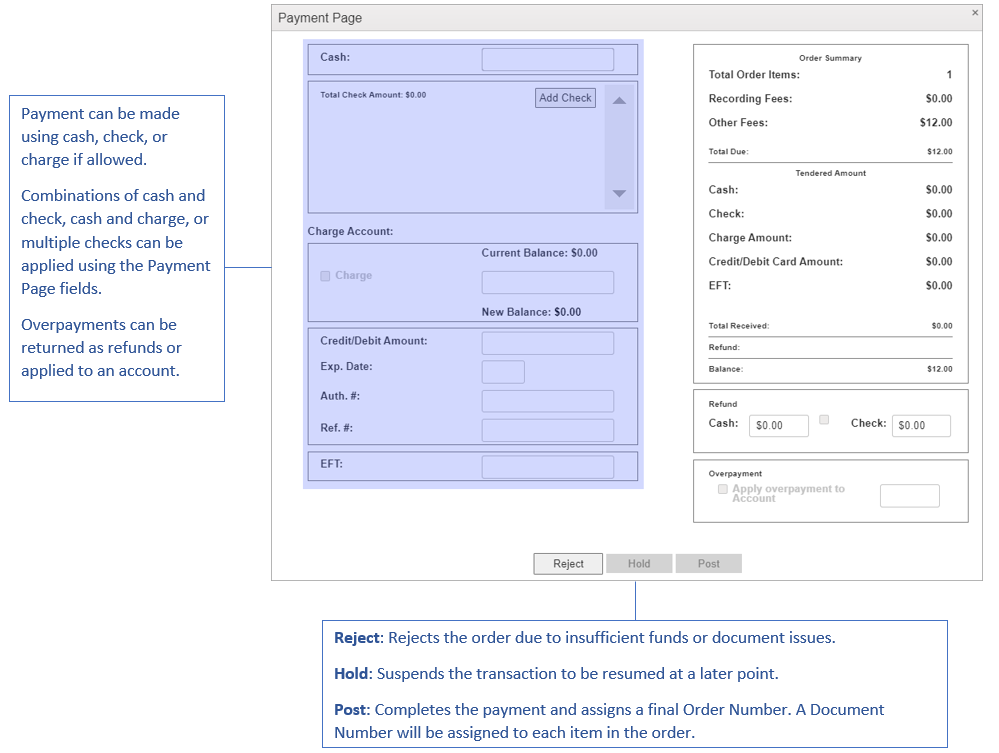Enable the Charge checkbox
Screen dimensions: 999x753
325,276
